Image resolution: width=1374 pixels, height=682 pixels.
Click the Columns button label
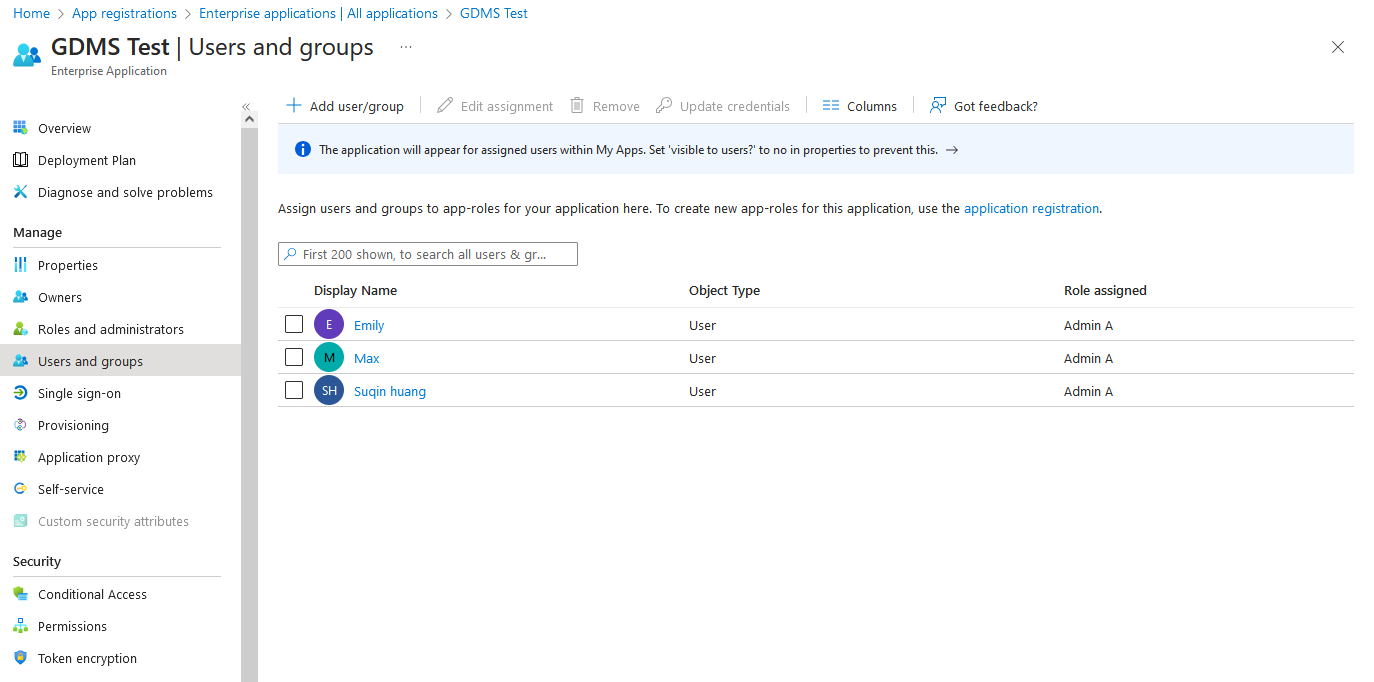click(x=872, y=106)
